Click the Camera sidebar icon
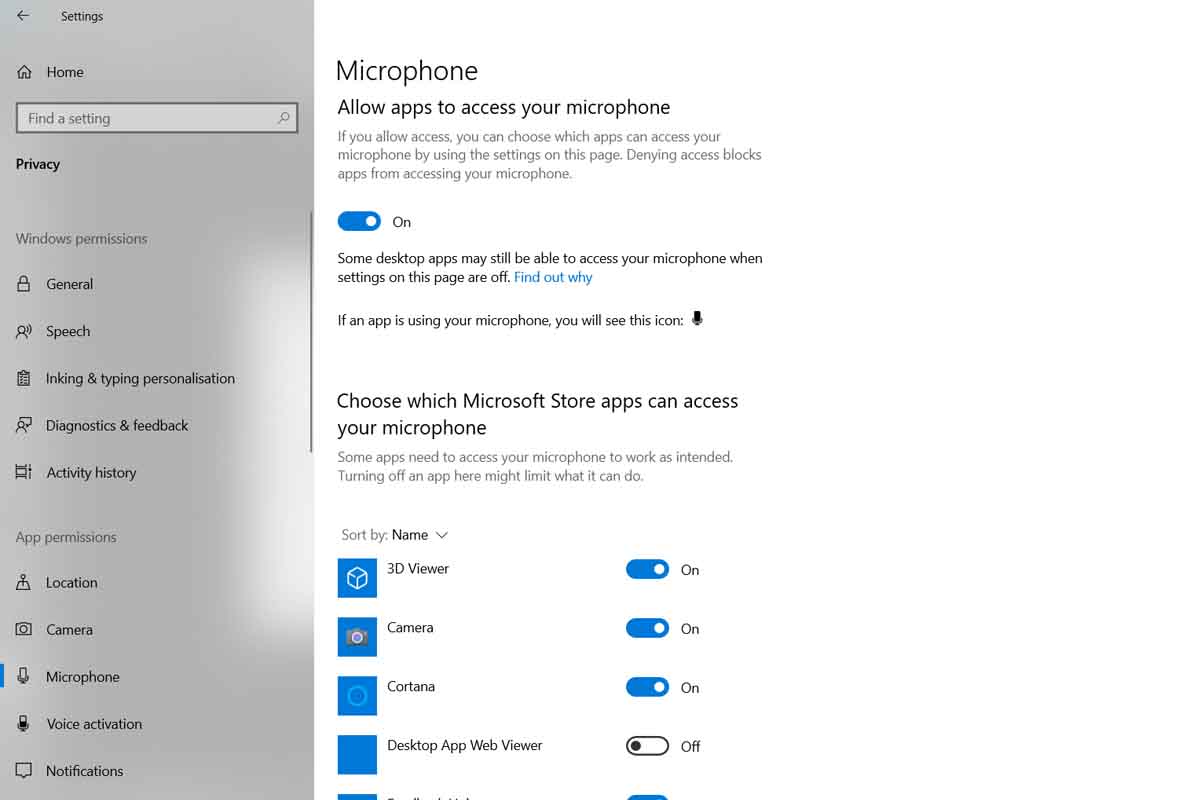 (x=24, y=629)
